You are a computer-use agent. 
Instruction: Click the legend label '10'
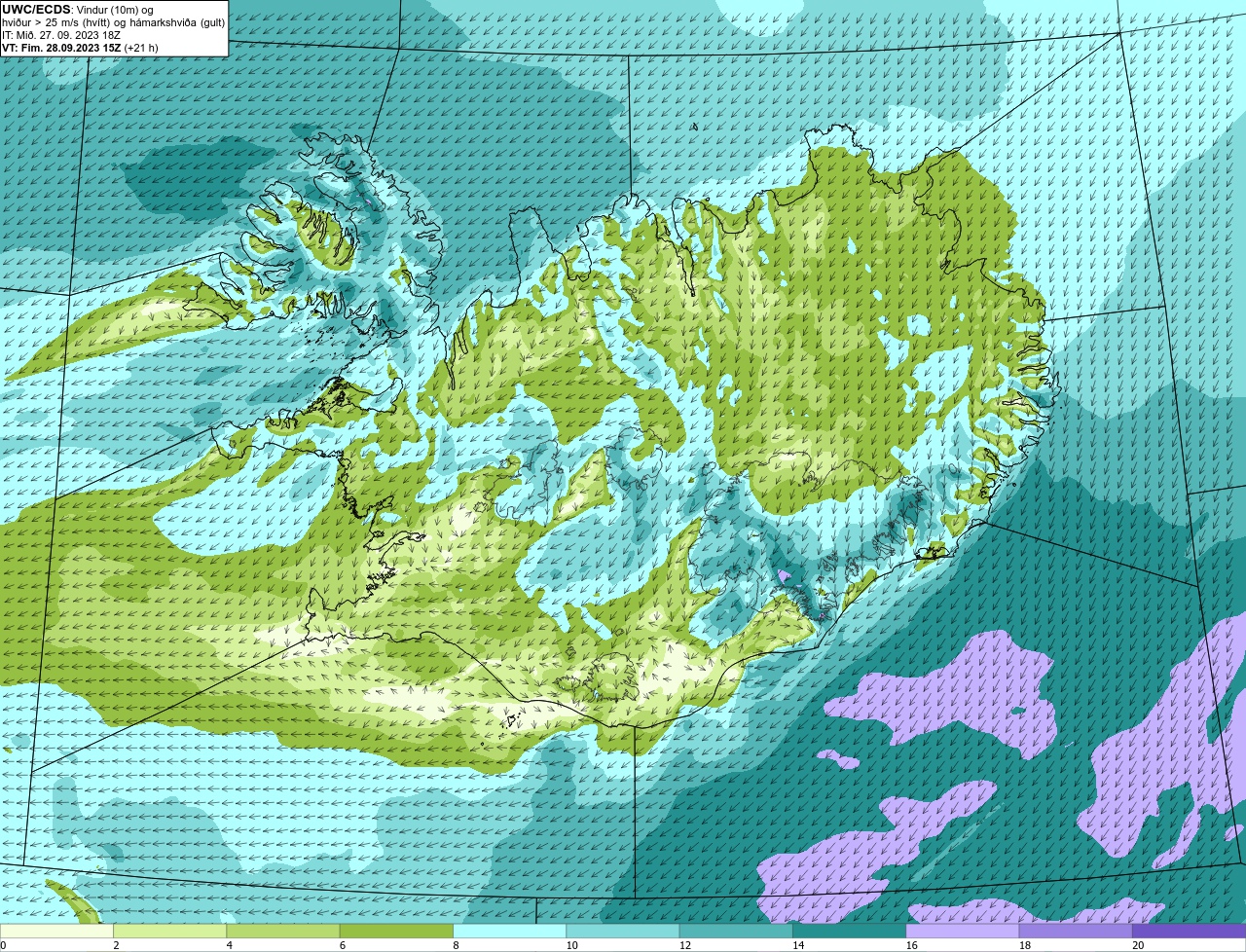point(571,945)
